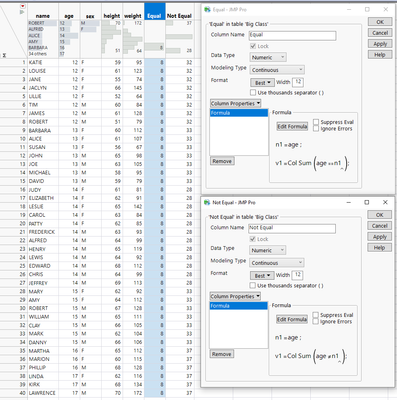Check Ignore Errors in Equal dialog
The height and width of the screenshot is (400, 397).
[316, 128]
